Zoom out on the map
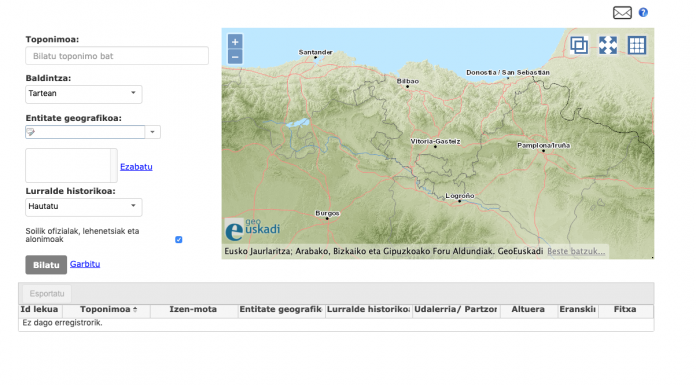This screenshot has height=385, width=696. 235,57
